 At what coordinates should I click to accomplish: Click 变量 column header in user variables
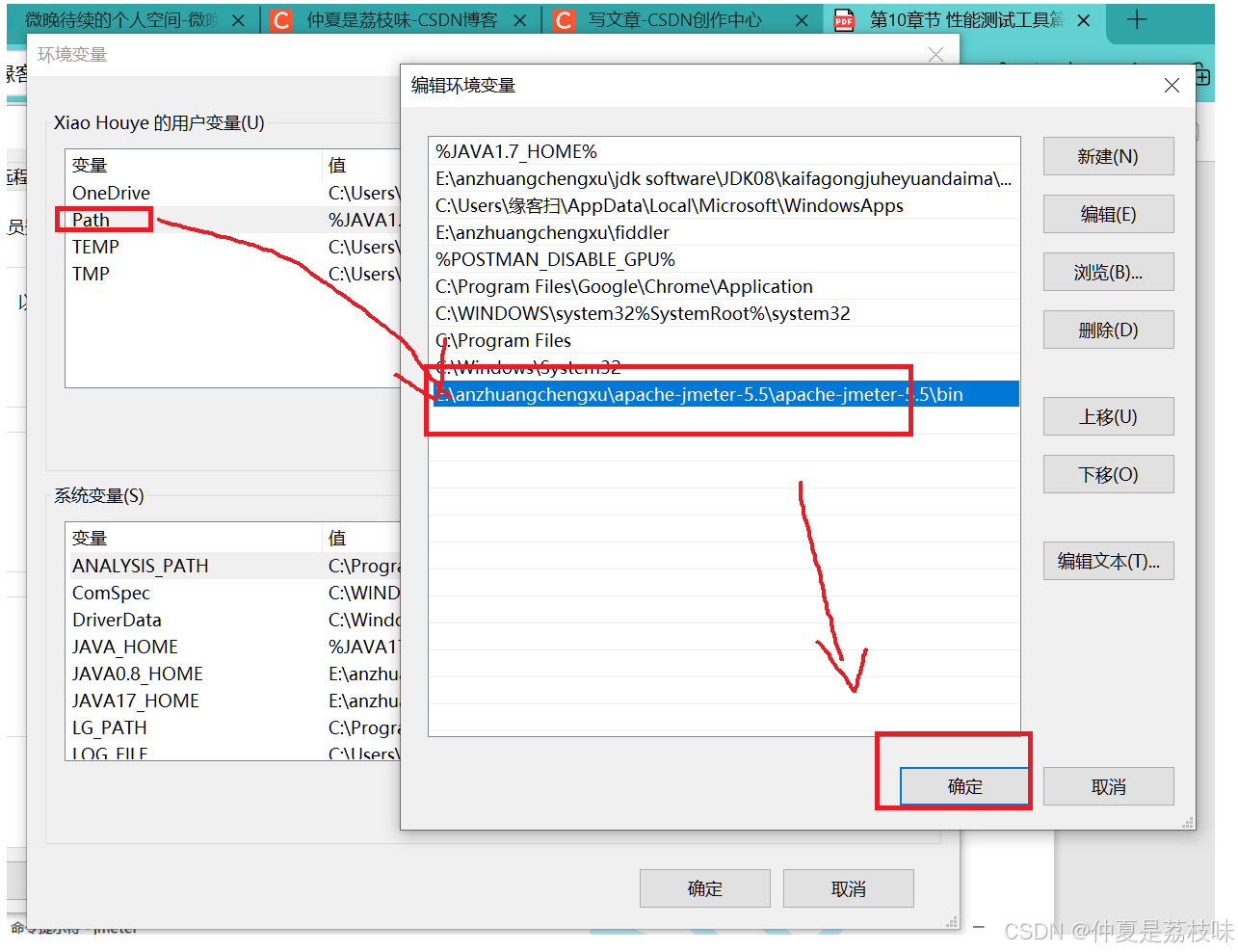pos(193,165)
